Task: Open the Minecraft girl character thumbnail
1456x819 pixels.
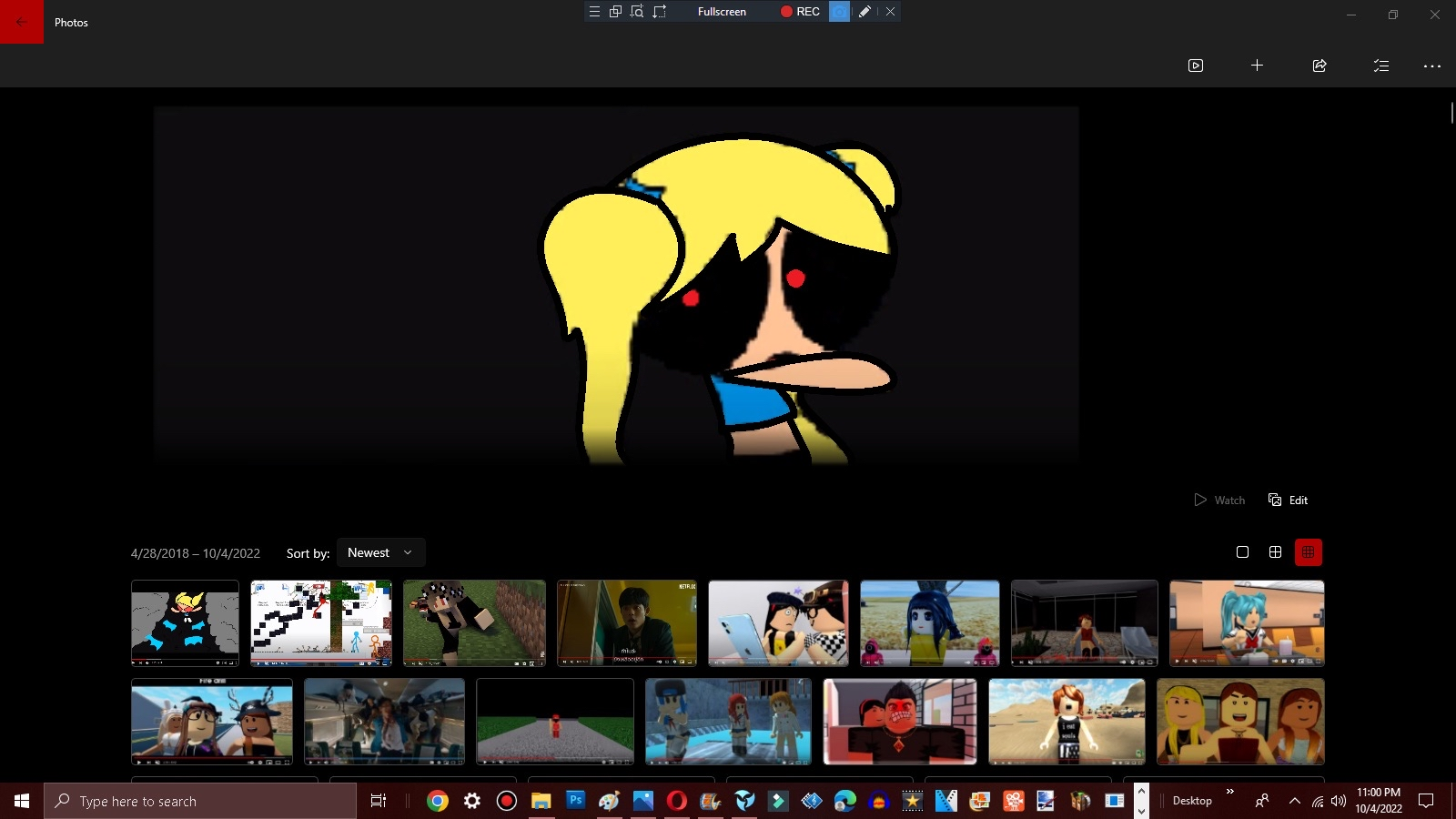Action: coord(474,623)
